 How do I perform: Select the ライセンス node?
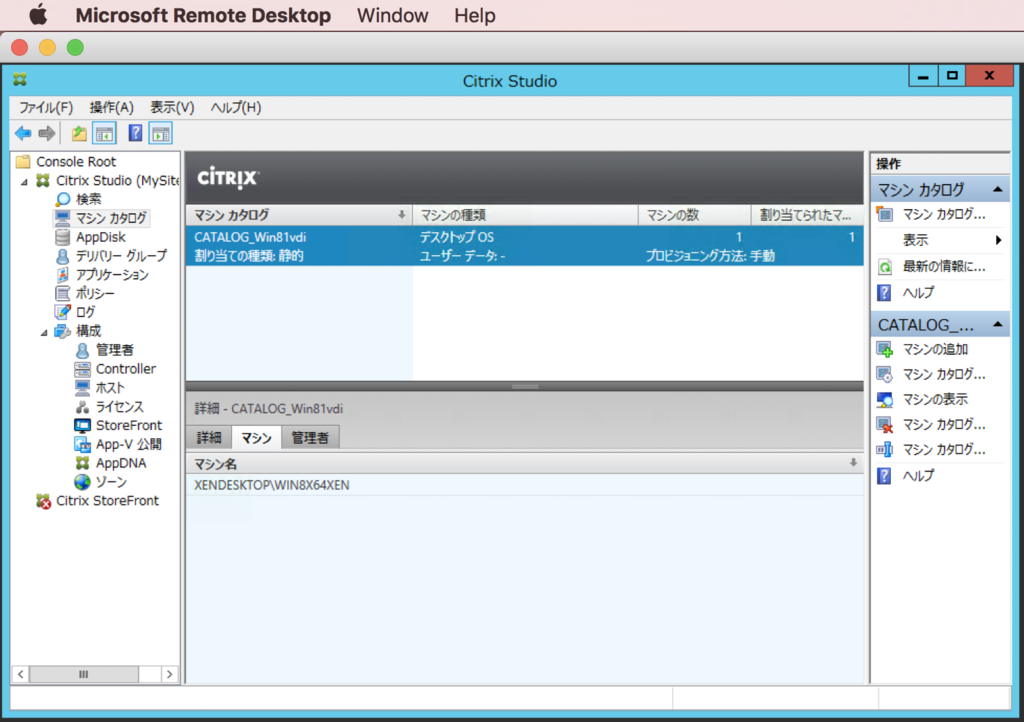(x=120, y=407)
